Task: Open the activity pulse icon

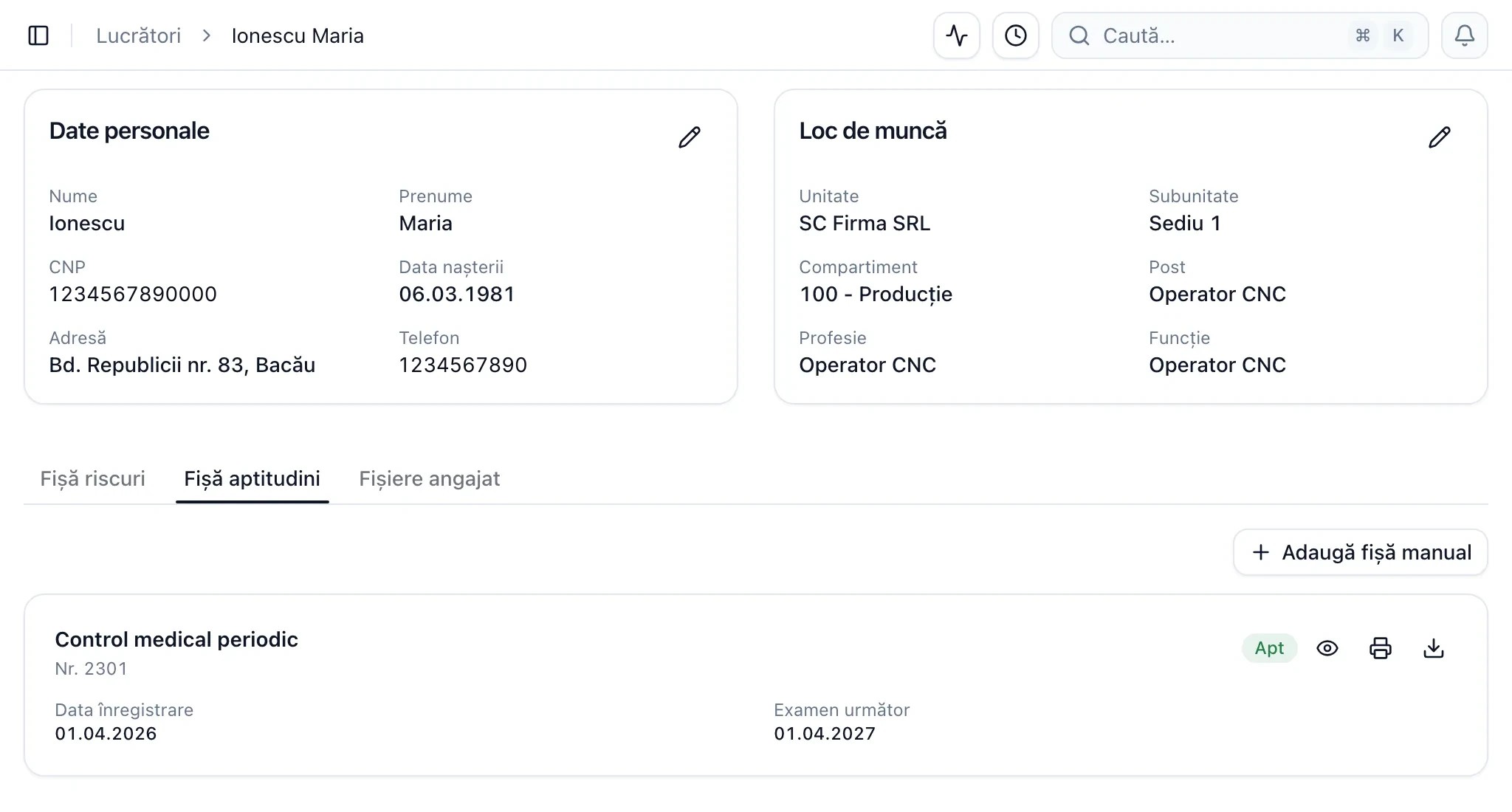Action: [957, 35]
